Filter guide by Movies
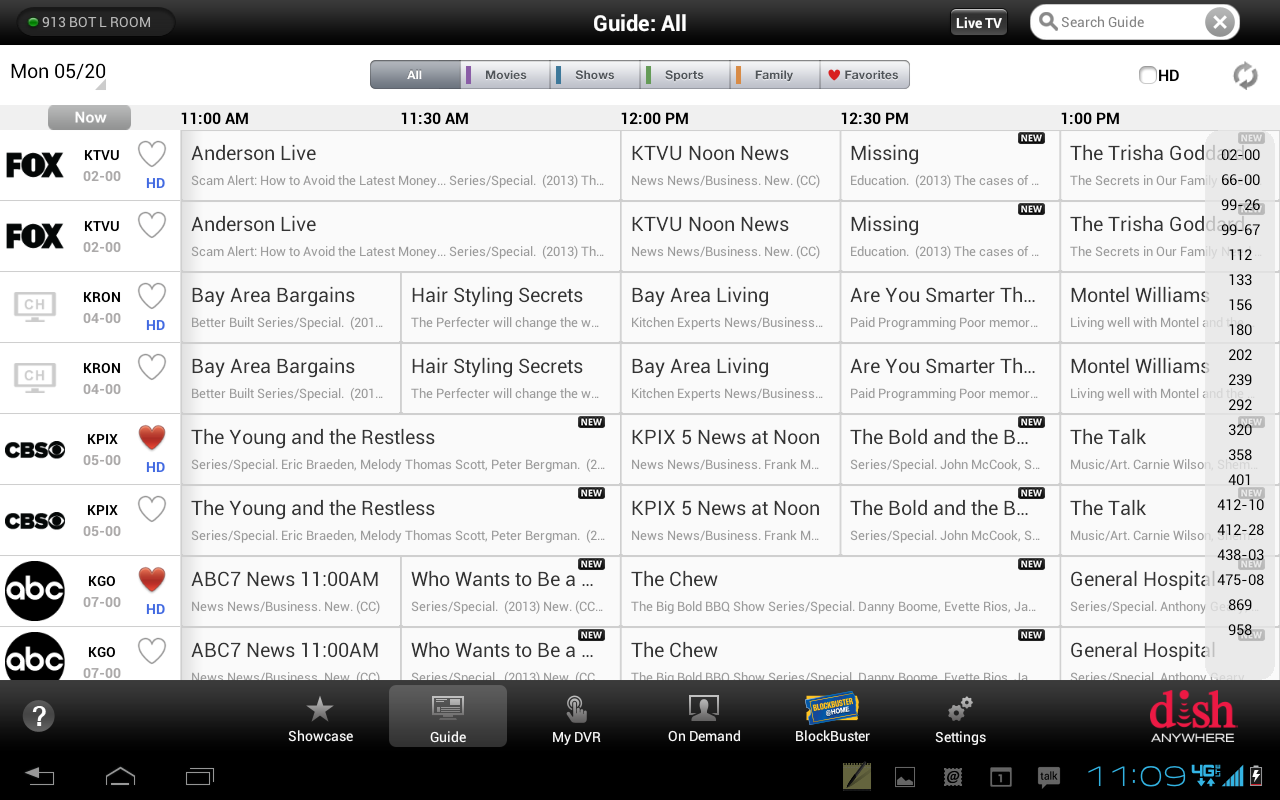 504,74
